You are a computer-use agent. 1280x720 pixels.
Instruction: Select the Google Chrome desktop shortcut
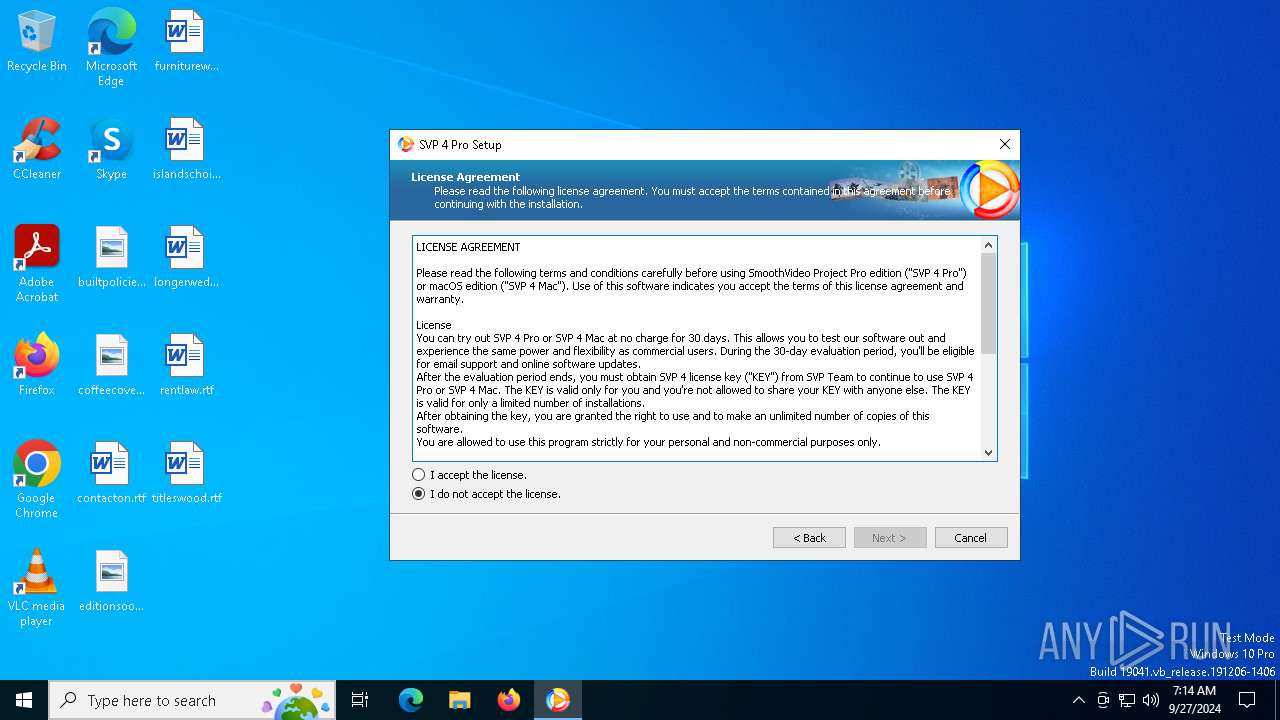click(37, 480)
